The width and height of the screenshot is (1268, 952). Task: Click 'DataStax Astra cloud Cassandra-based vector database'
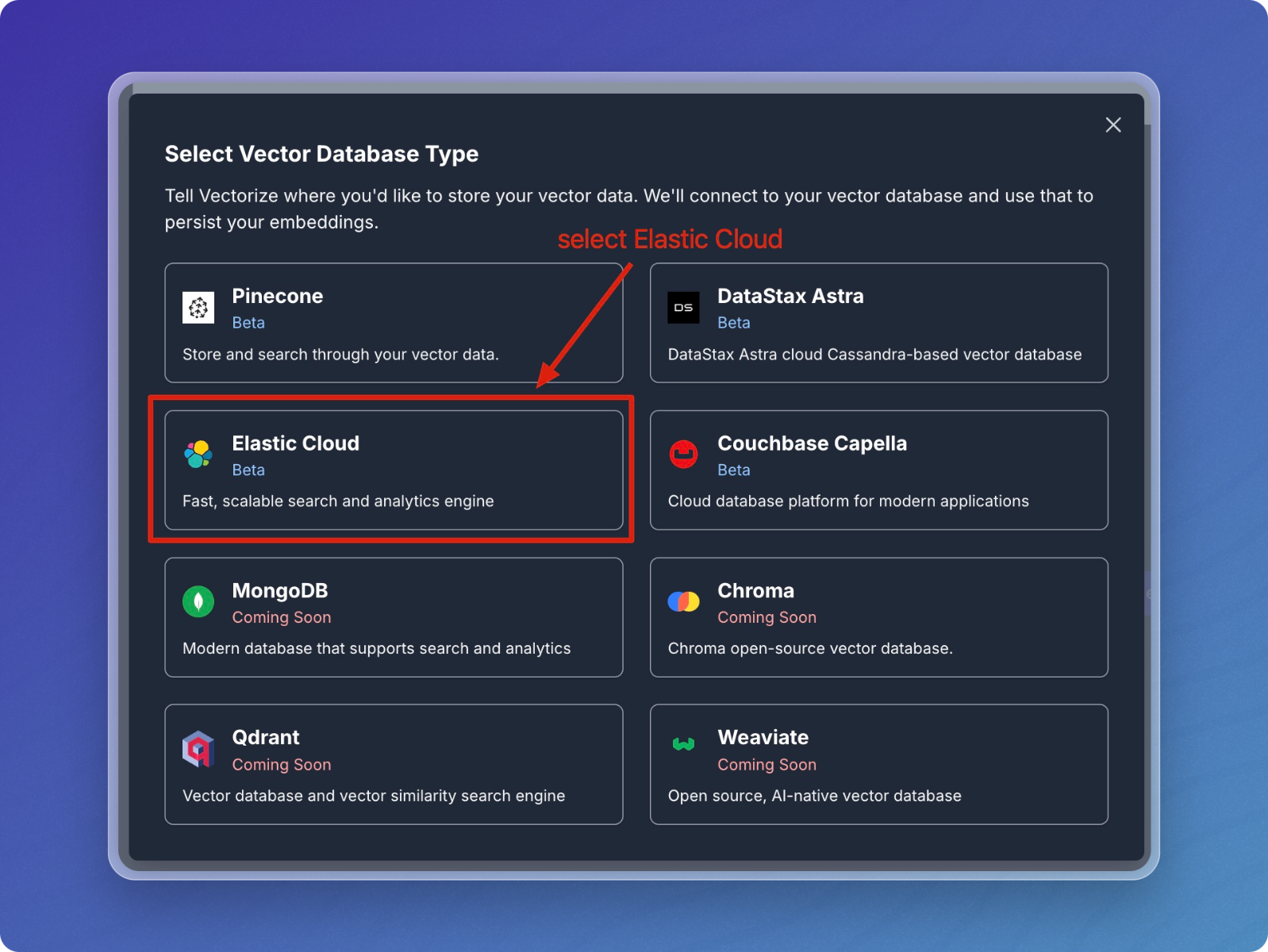[x=874, y=355]
